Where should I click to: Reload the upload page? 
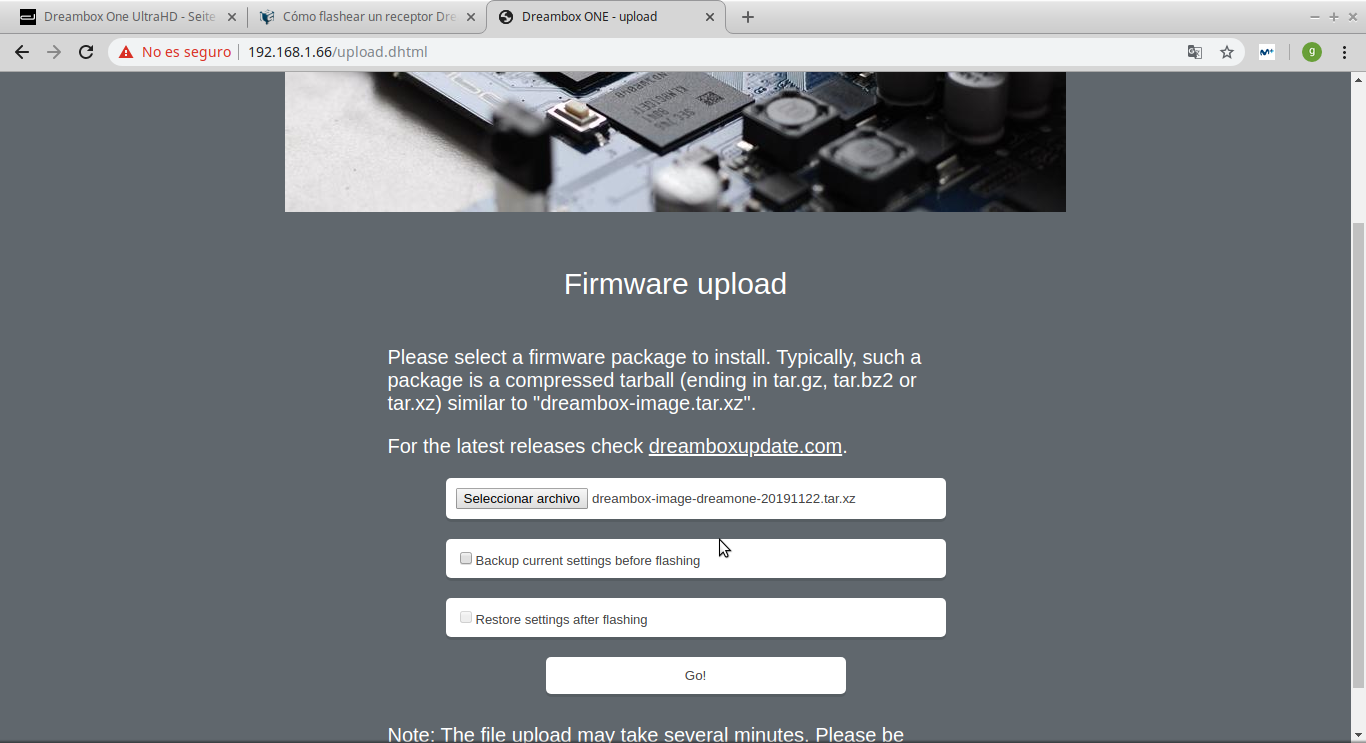point(86,52)
